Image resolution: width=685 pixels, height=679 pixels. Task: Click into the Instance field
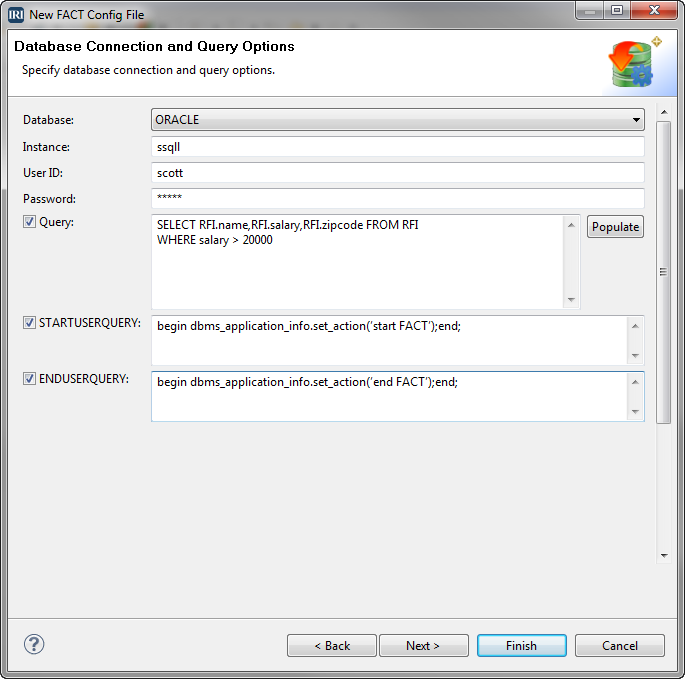[x=398, y=147]
